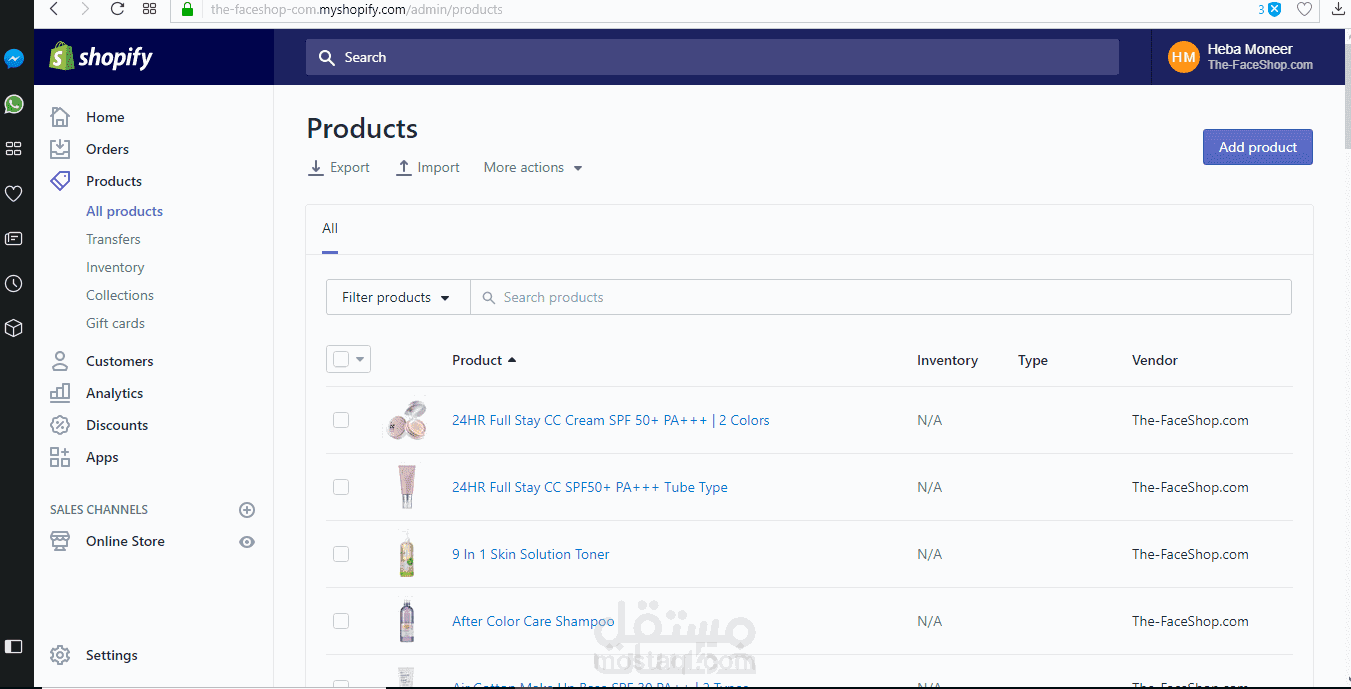Viewport: 1351px width, 689px height.
Task: Open sidebar extensions cube icon
Action: click(14, 328)
